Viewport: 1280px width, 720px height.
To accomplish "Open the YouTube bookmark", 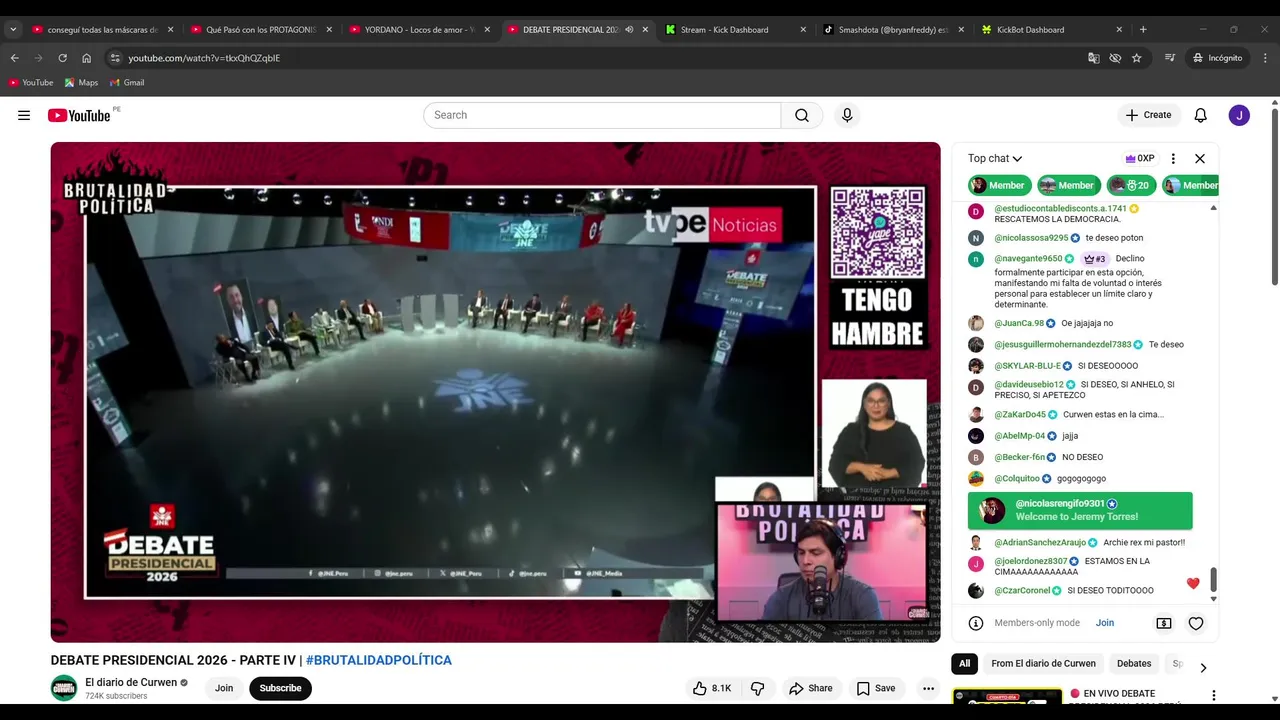I will click(x=31, y=82).
